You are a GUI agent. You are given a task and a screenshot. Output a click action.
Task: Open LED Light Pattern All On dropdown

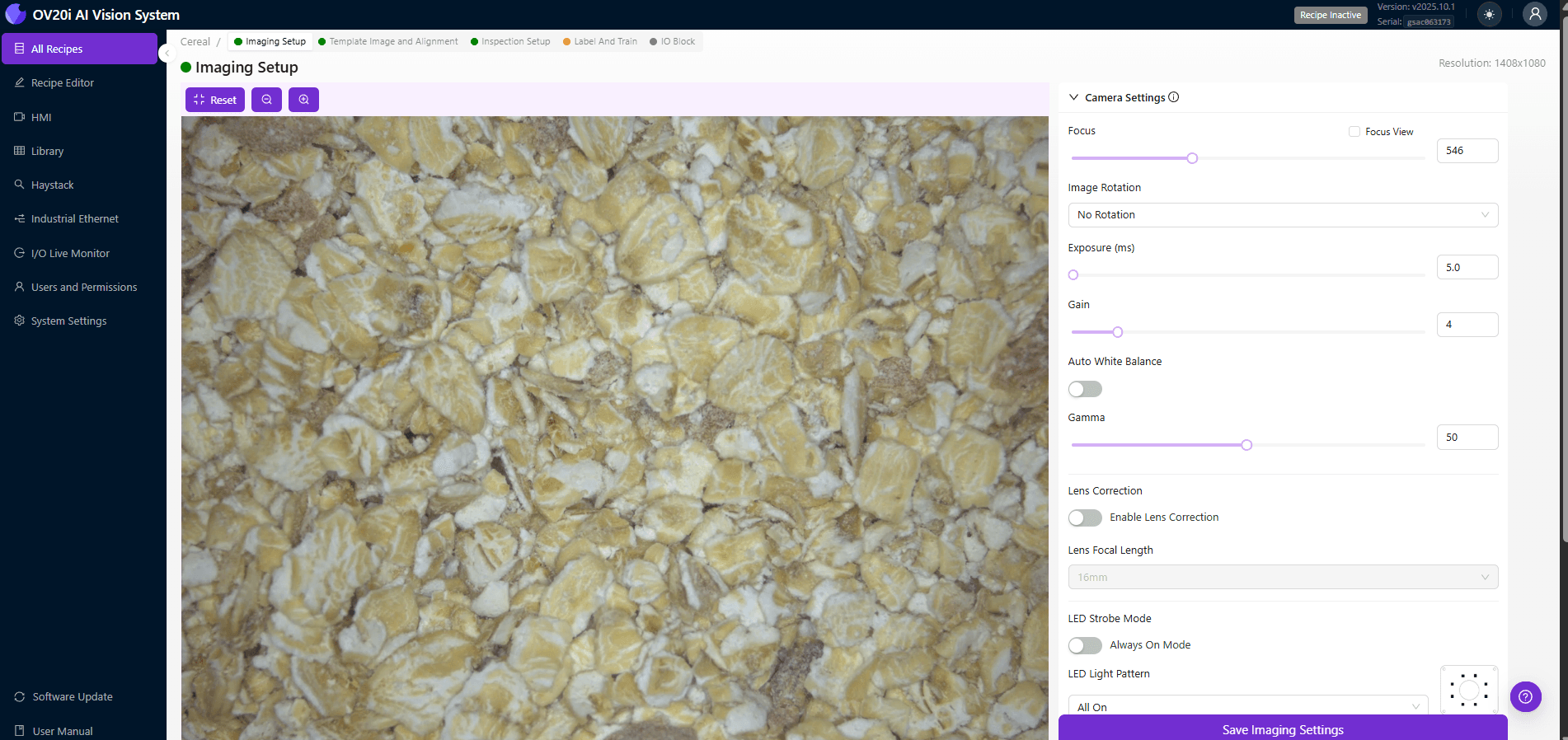coord(1248,706)
